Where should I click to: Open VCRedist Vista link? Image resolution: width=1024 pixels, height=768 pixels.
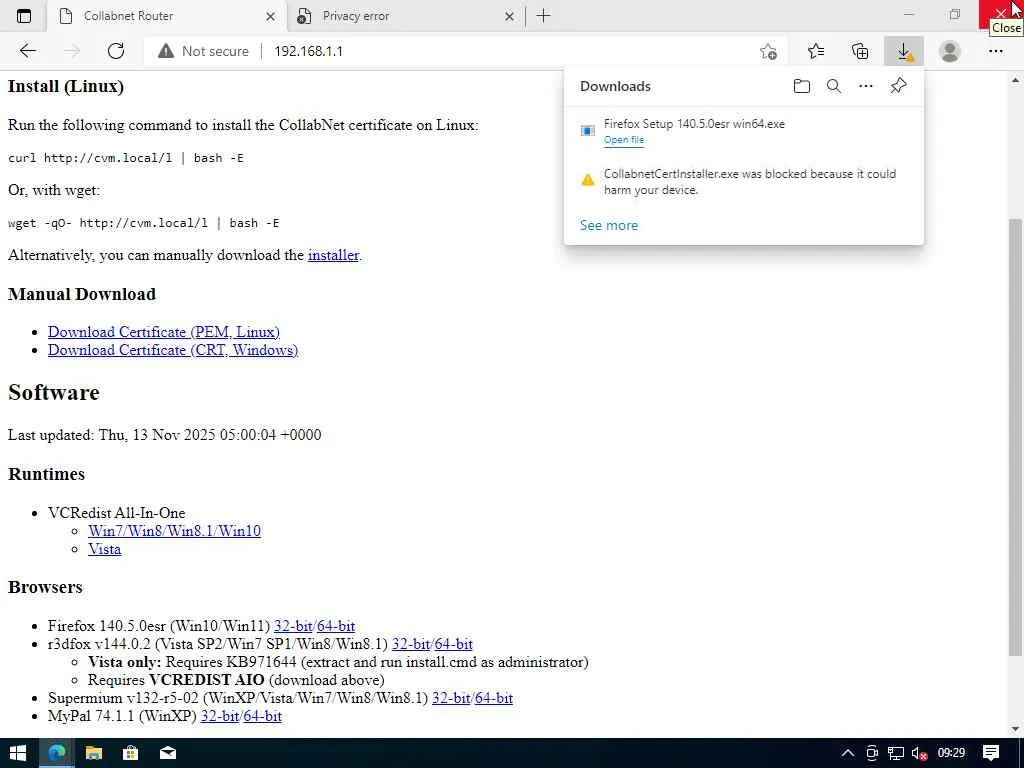pos(104,549)
